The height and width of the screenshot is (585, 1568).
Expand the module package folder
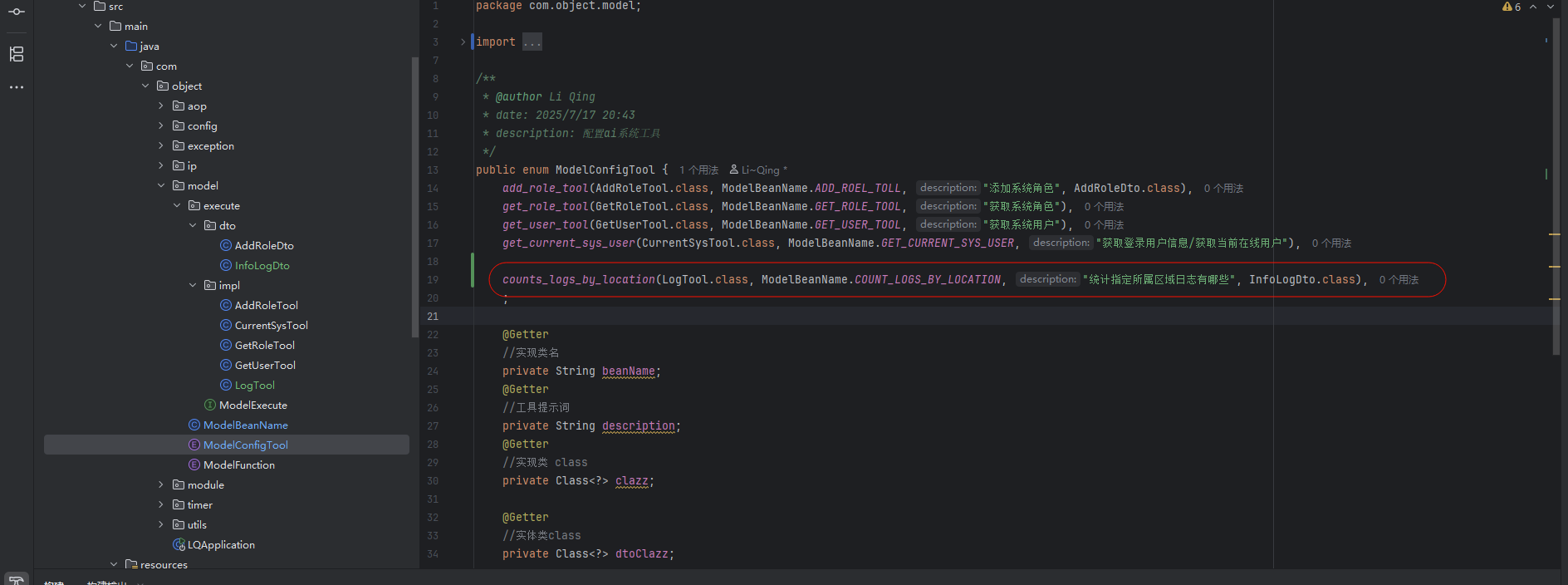[x=161, y=485]
